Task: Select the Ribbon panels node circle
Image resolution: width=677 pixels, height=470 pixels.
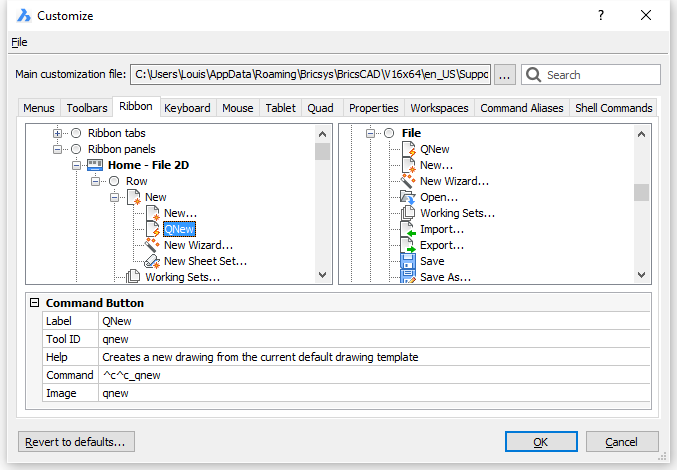Action: tap(76, 149)
